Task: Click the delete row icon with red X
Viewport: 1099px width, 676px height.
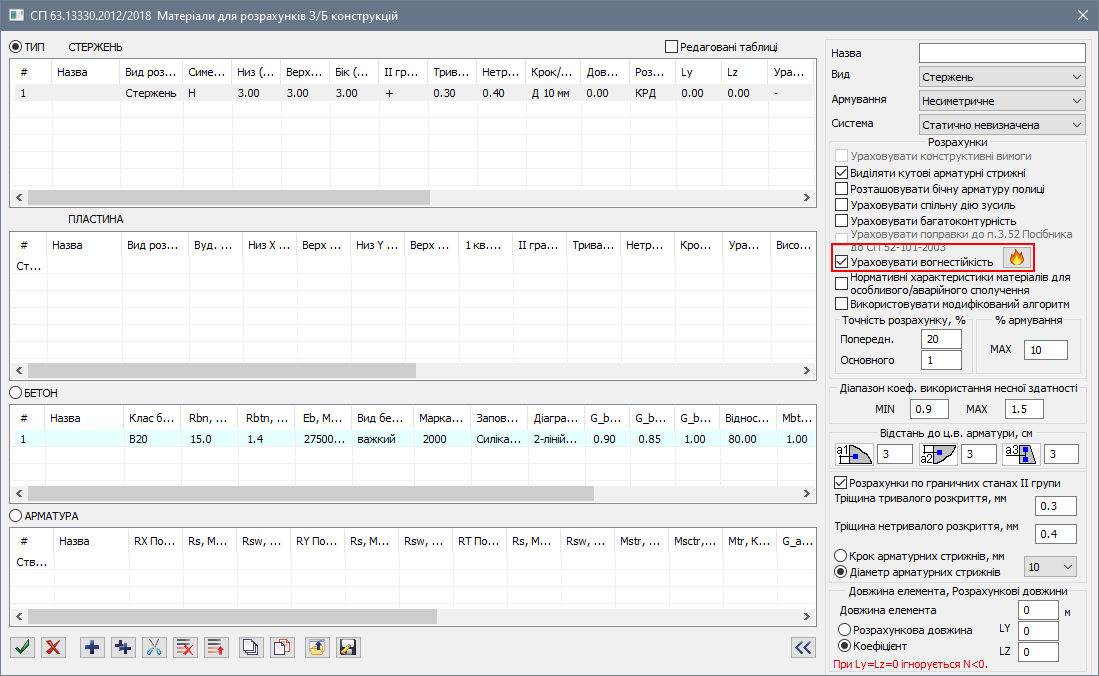Action: tap(185, 647)
